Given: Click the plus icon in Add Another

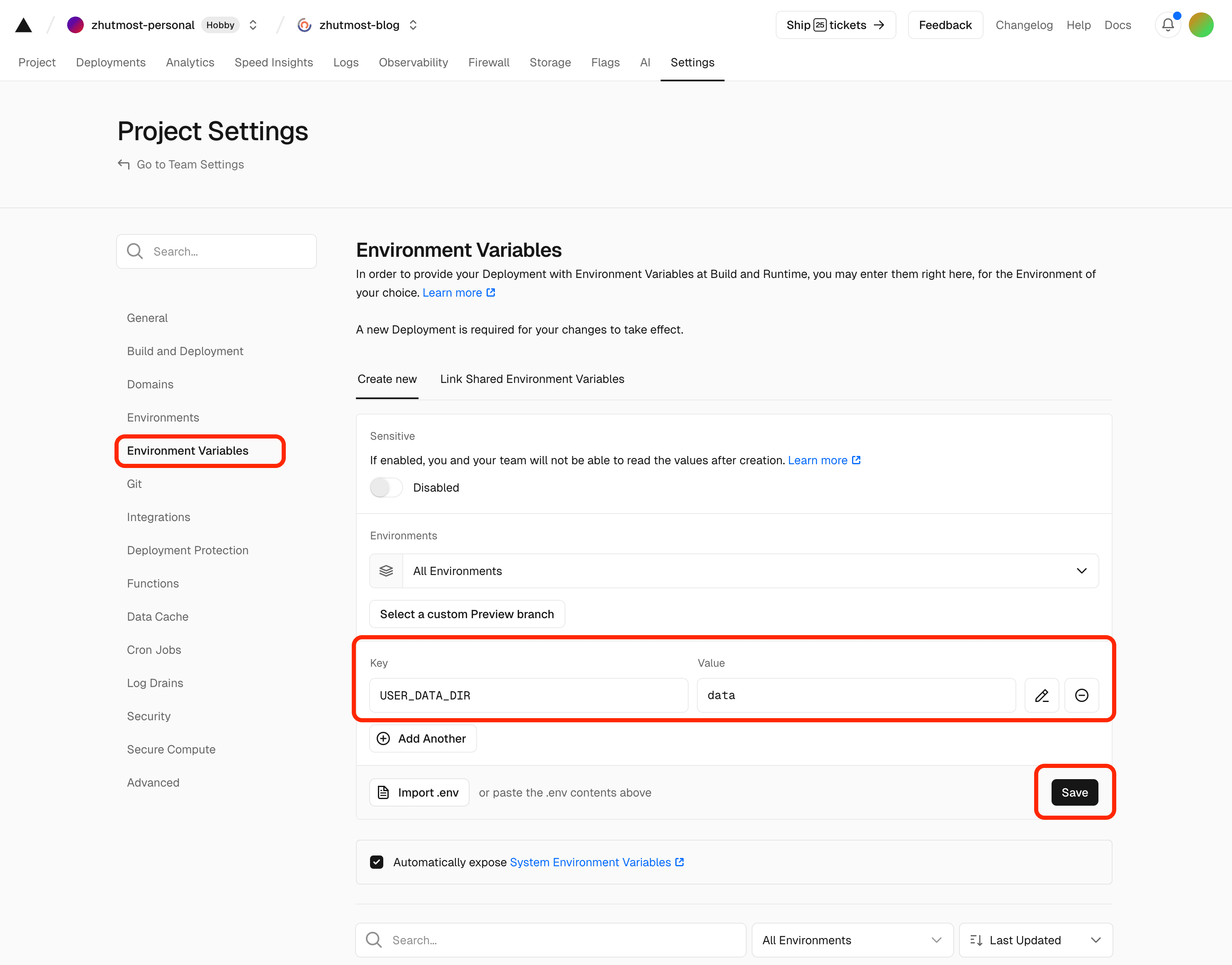Looking at the screenshot, I should pyautogui.click(x=383, y=738).
